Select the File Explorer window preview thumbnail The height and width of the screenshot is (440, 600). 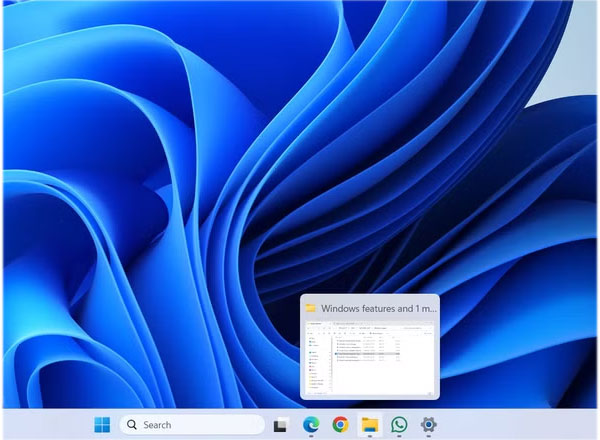coord(369,356)
